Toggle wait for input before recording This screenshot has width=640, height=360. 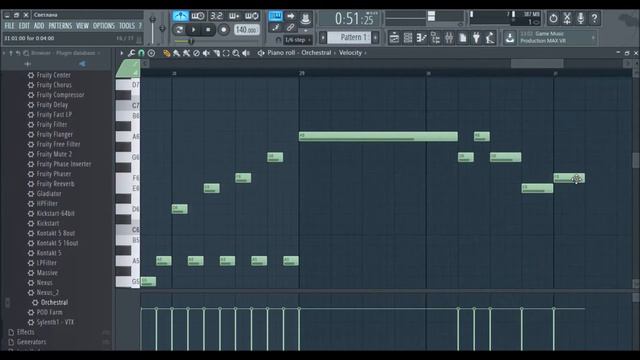click(x=198, y=16)
